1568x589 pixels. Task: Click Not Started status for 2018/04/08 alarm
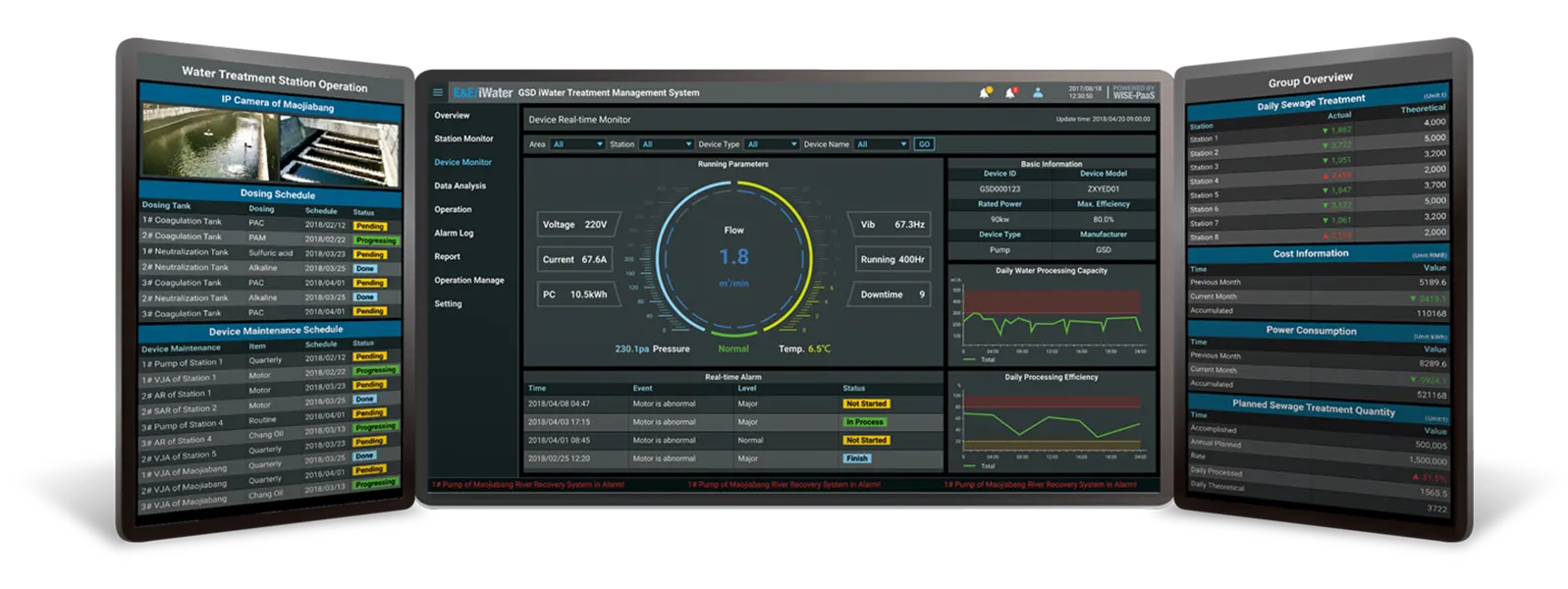point(866,403)
